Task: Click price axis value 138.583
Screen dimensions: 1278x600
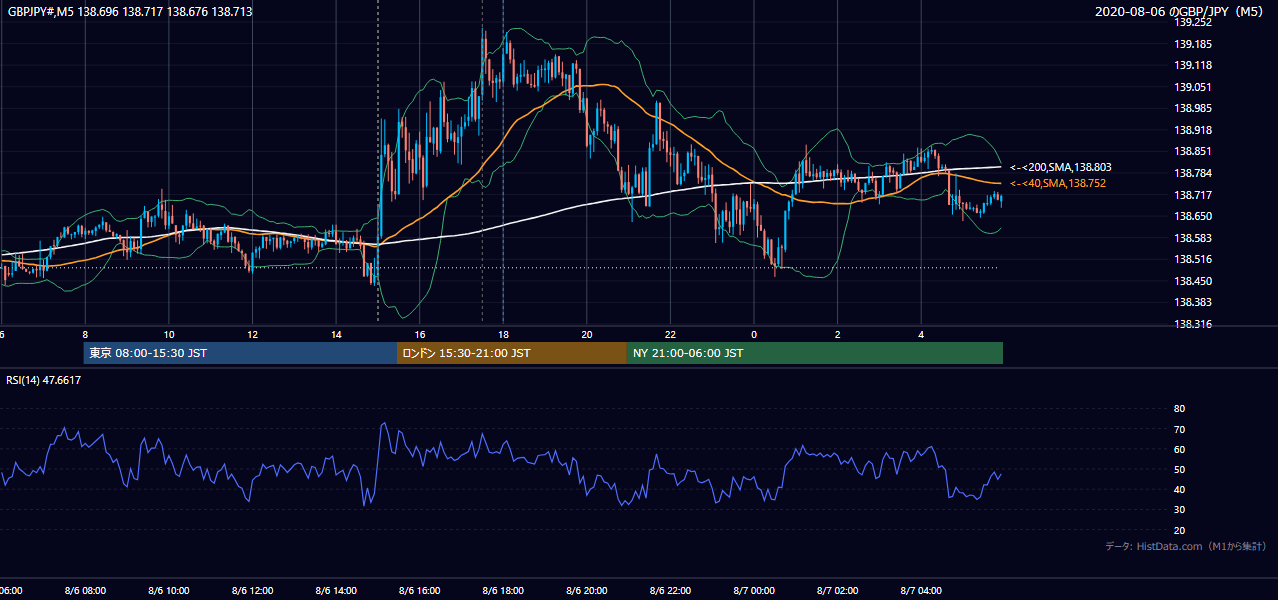Action: (1193, 238)
